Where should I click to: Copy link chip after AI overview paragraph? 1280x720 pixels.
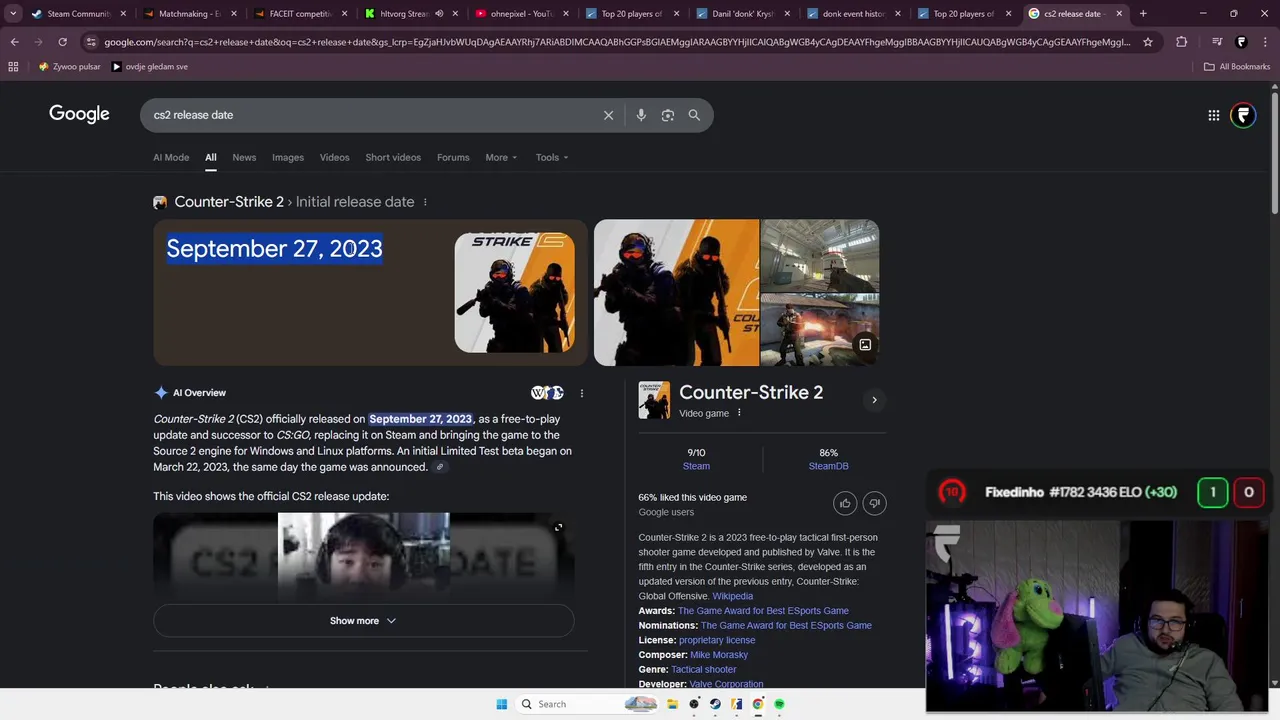tap(439, 467)
